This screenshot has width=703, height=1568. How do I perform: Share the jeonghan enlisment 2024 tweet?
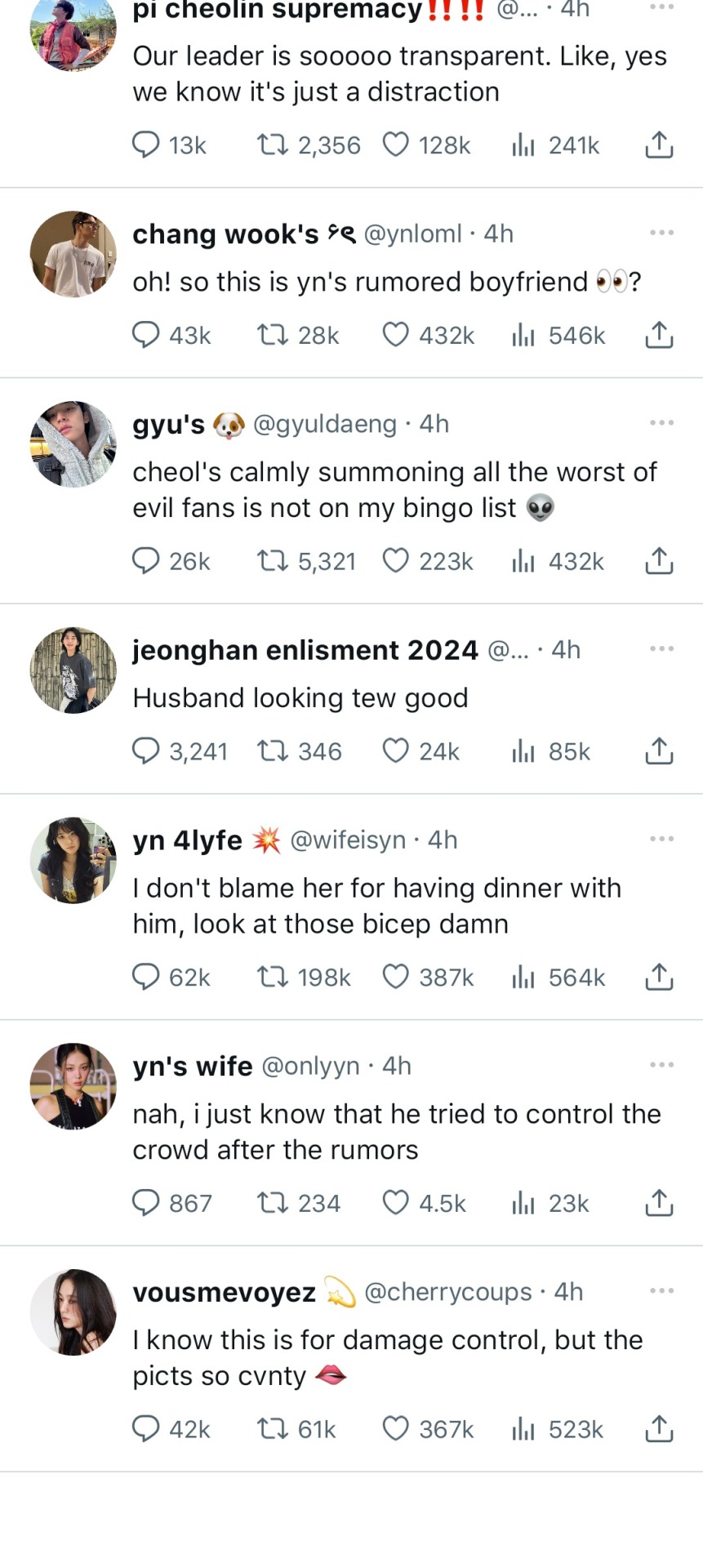point(659,751)
